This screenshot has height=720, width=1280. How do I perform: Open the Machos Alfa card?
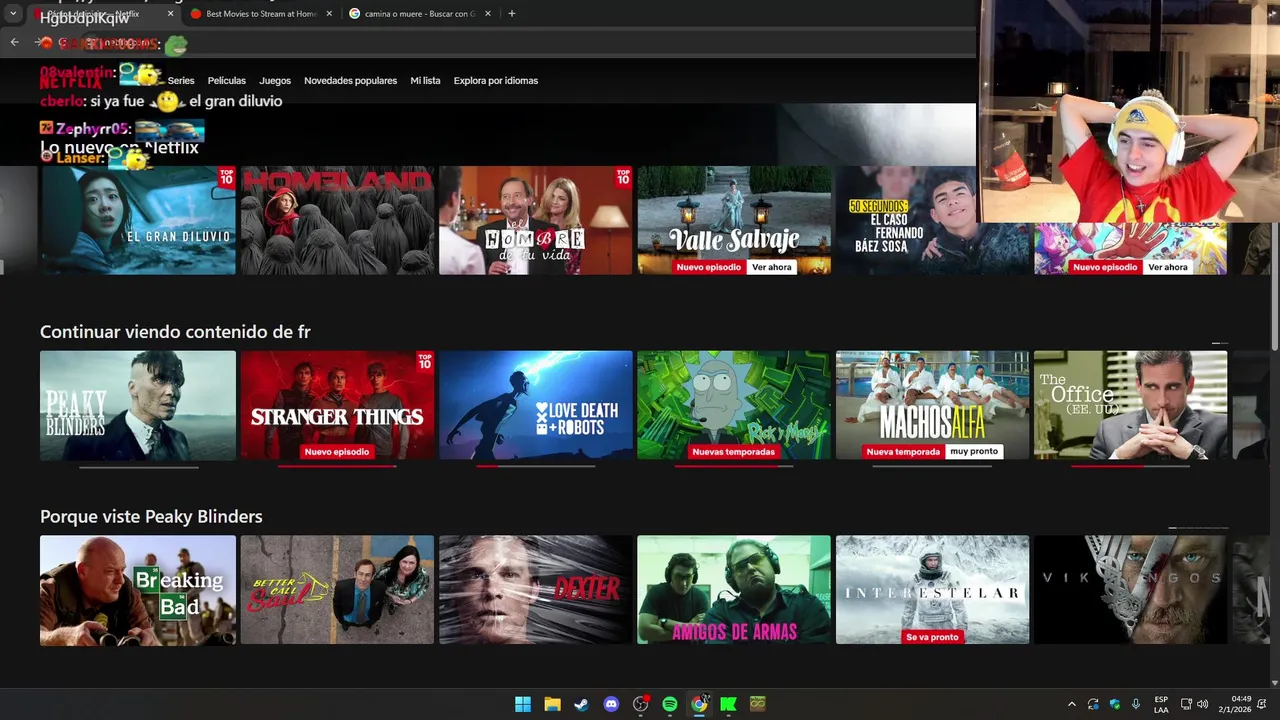[x=932, y=405]
